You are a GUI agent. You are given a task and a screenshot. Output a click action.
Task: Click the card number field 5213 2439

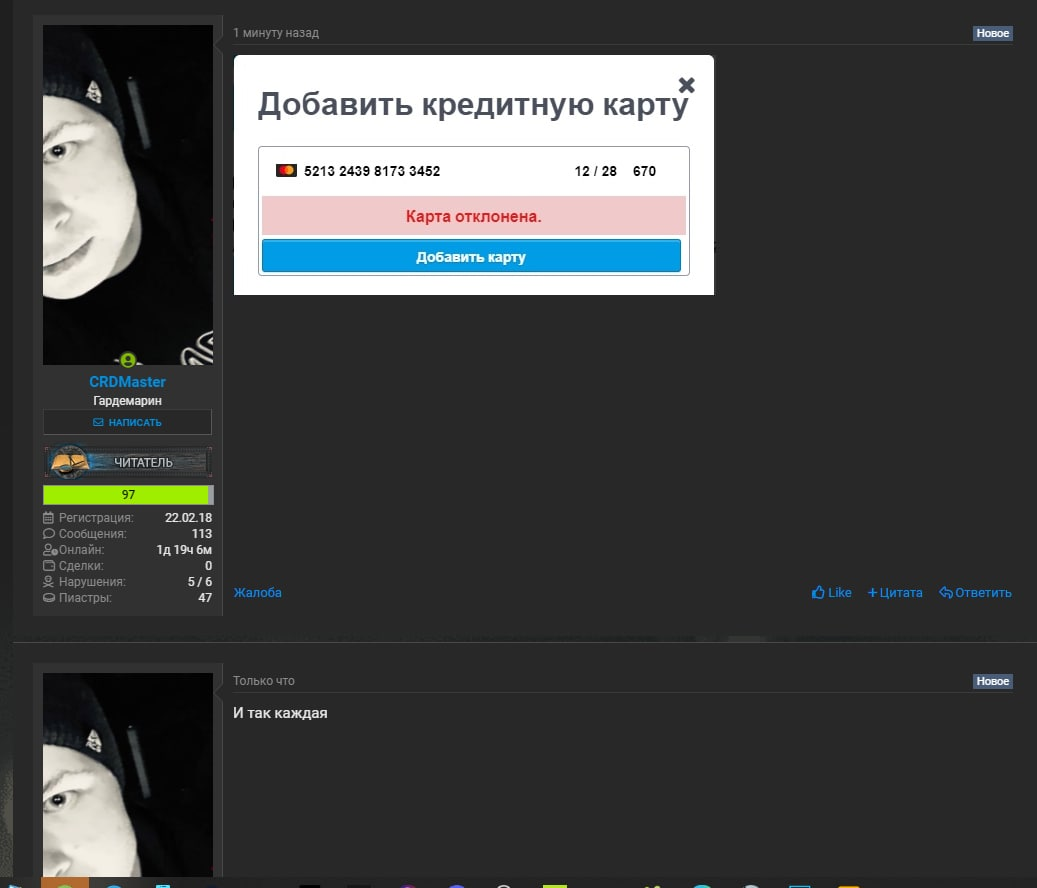click(x=372, y=171)
